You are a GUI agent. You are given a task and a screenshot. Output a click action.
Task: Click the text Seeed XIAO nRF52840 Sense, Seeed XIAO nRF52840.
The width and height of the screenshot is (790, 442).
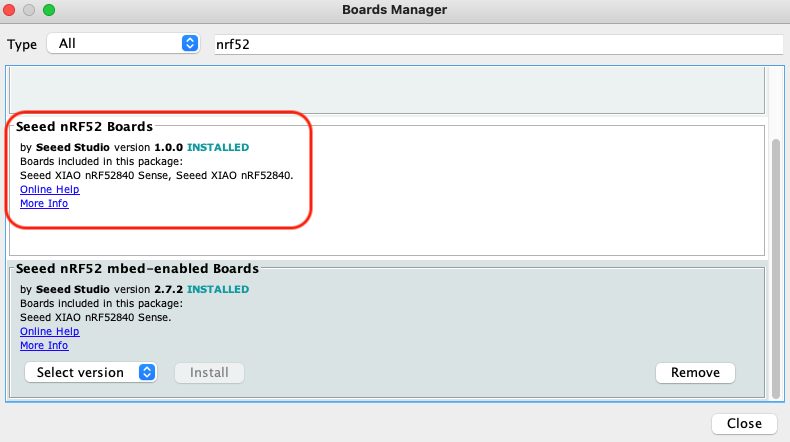coord(157,176)
